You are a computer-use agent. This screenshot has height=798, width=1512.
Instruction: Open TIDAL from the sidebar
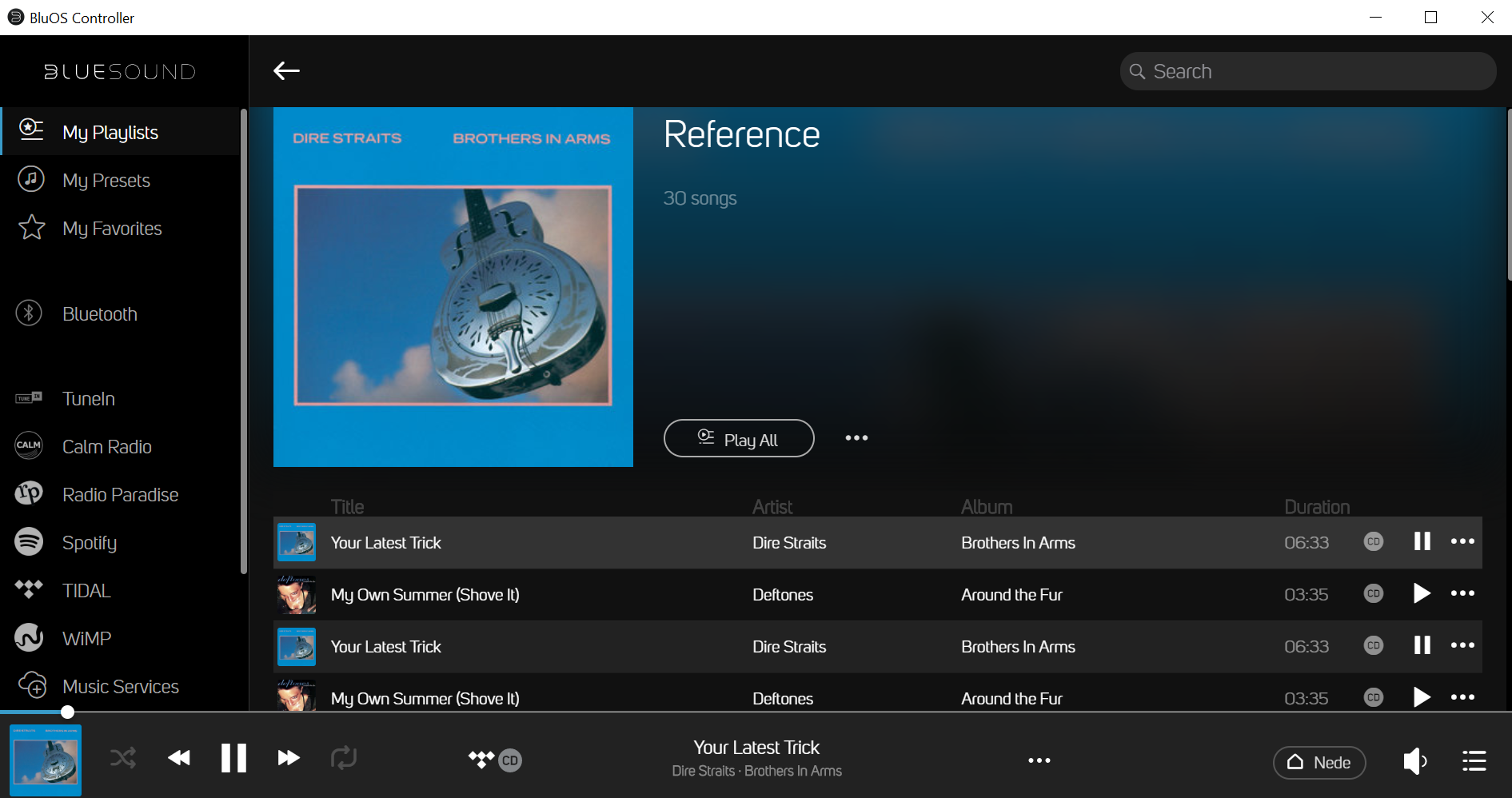86,591
